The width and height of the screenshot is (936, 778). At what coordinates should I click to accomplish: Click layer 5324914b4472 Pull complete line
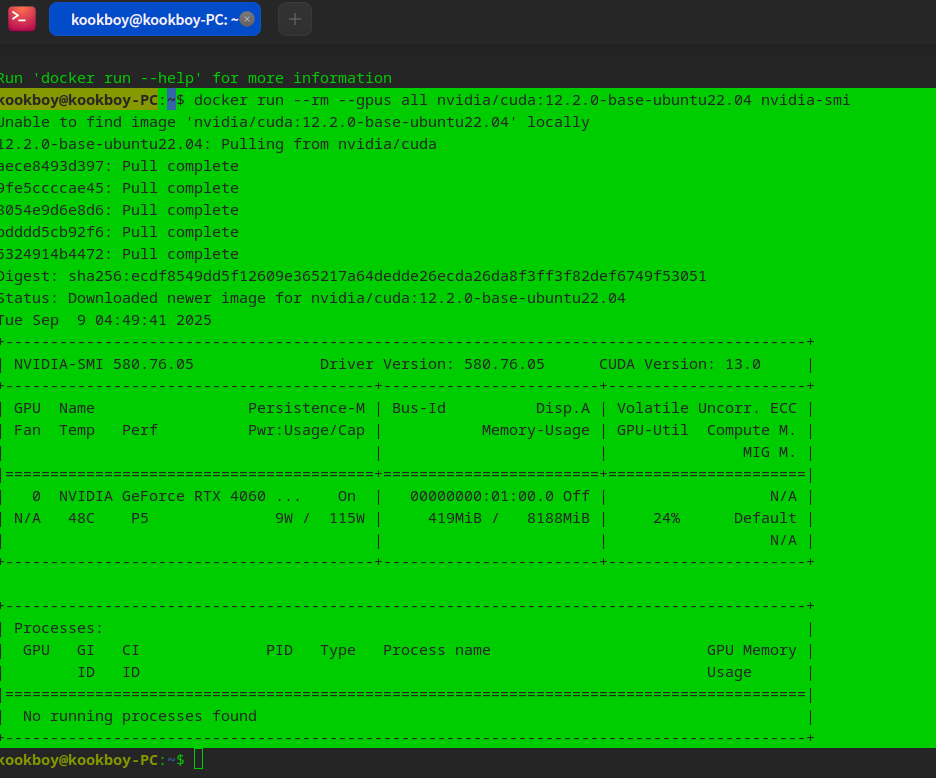click(x=119, y=254)
